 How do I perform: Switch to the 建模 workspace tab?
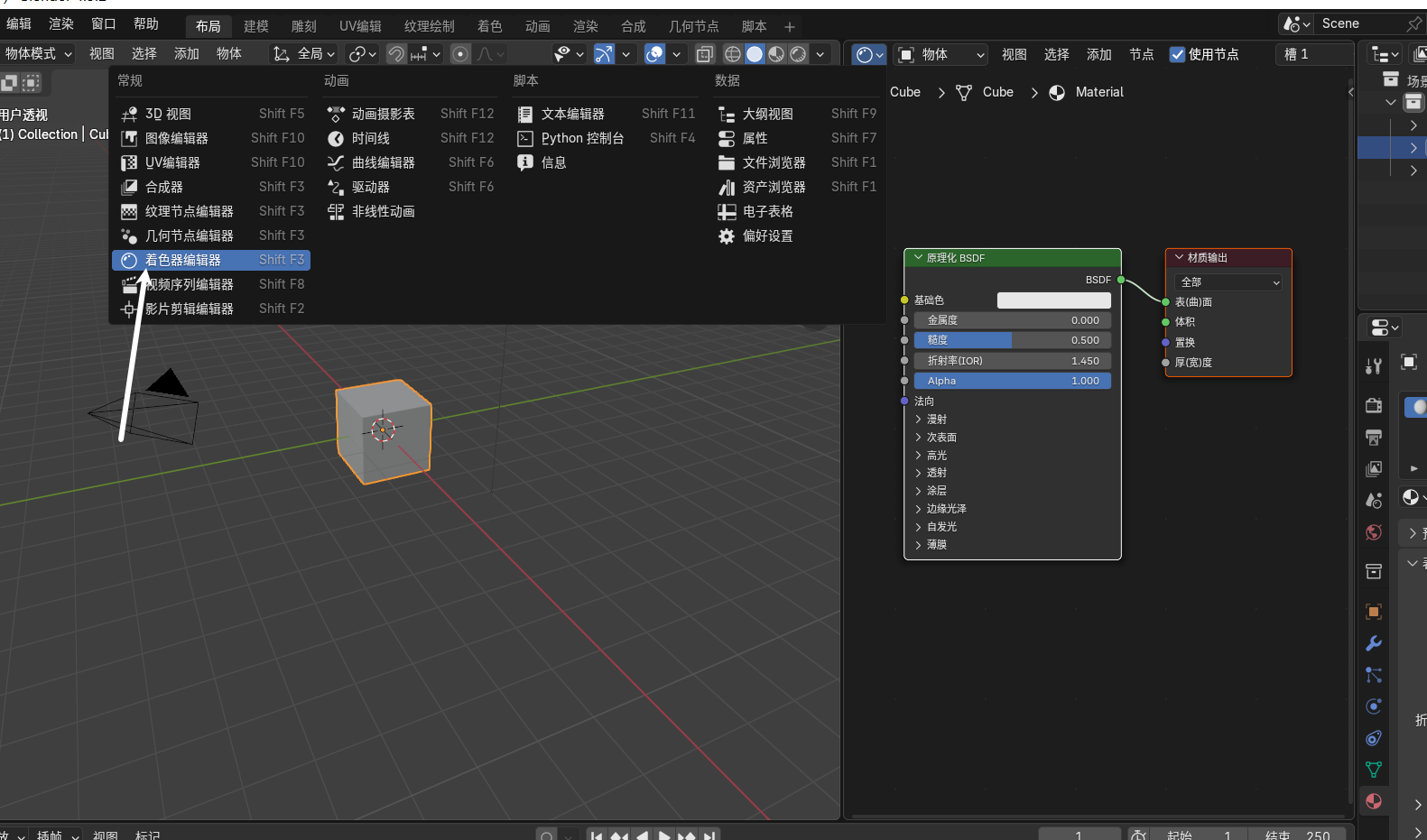click(x=256, y=26)
